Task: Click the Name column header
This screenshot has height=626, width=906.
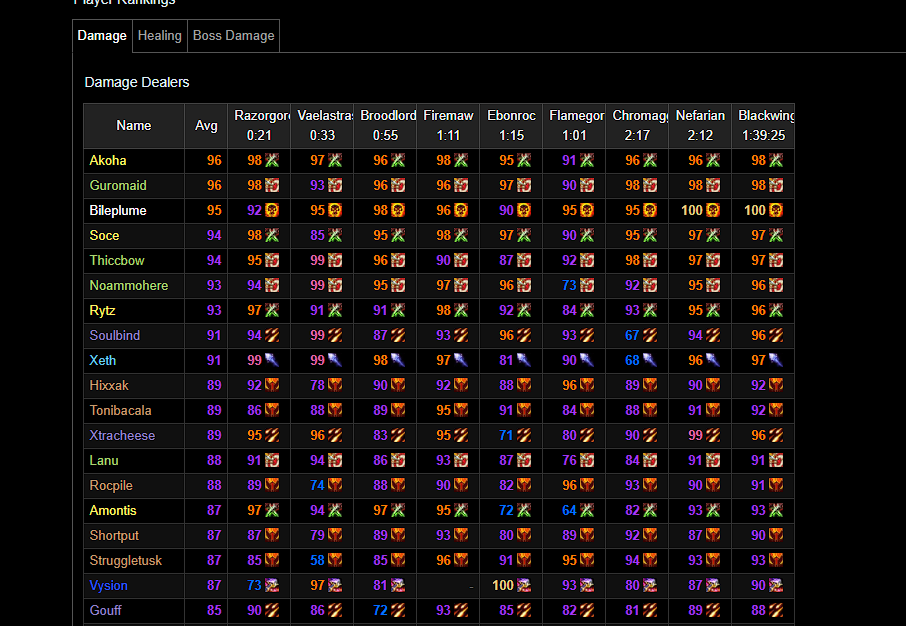Action: 133,126
